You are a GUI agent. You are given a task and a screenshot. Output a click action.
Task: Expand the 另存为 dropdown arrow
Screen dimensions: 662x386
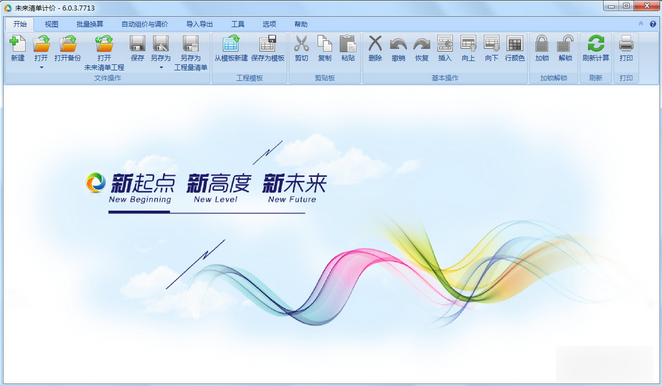[161, 67]
